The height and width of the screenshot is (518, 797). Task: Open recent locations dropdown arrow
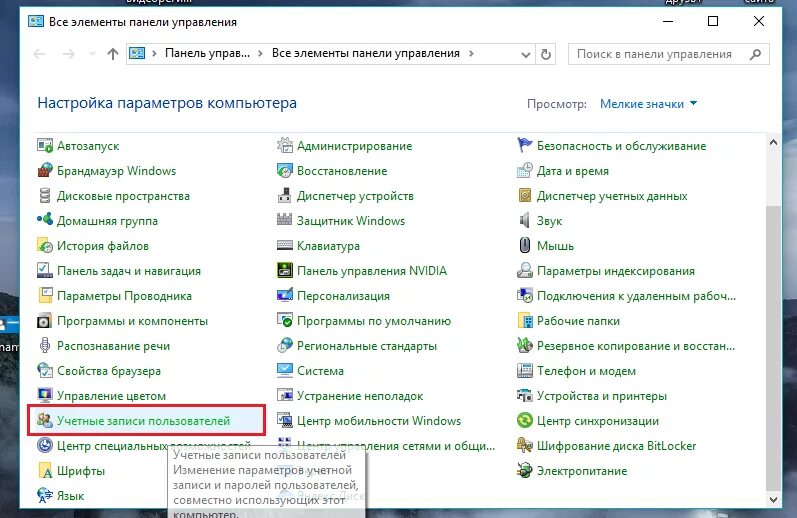point(92,54)
